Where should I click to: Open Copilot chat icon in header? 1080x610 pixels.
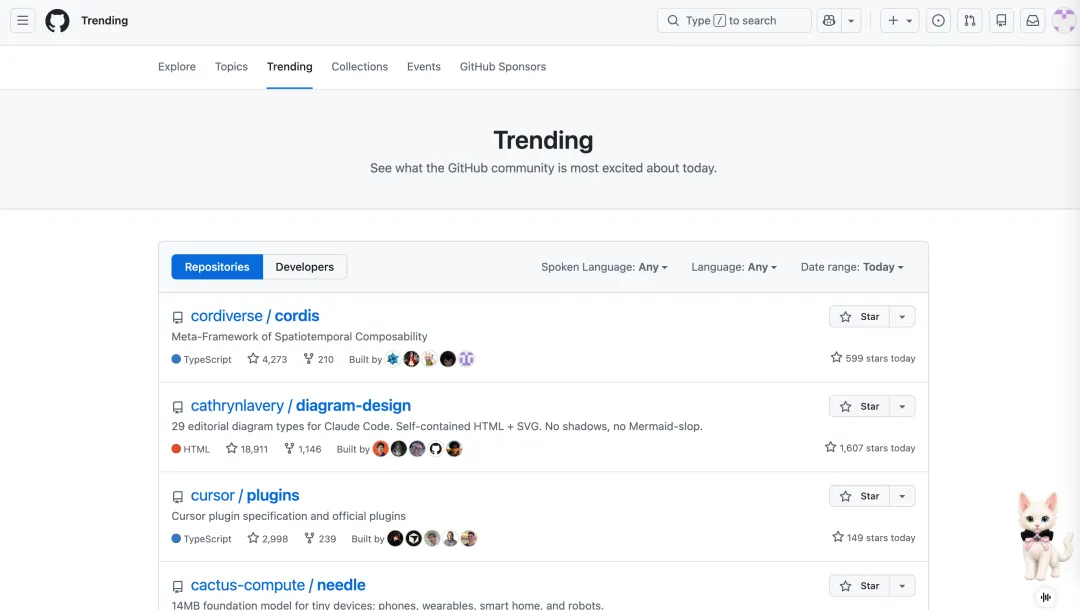829,21
